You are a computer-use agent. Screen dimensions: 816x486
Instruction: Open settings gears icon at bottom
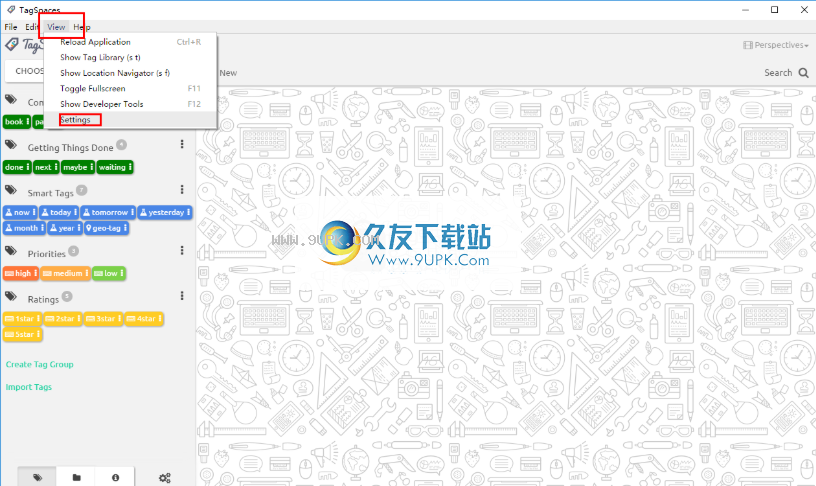[x=164, y=478]
